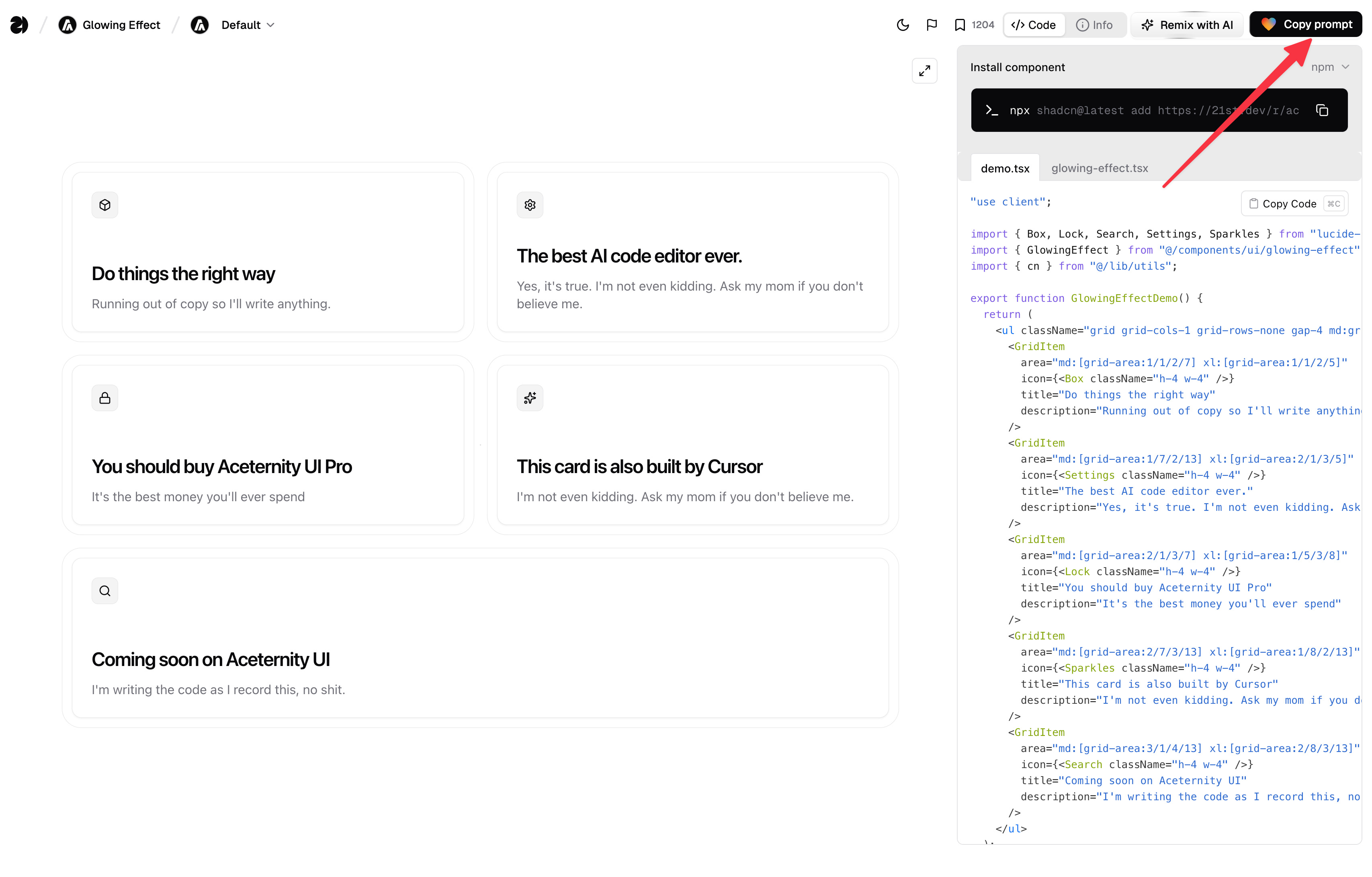Open the Default demo dropdown
1372x877 pixels.
247,25
